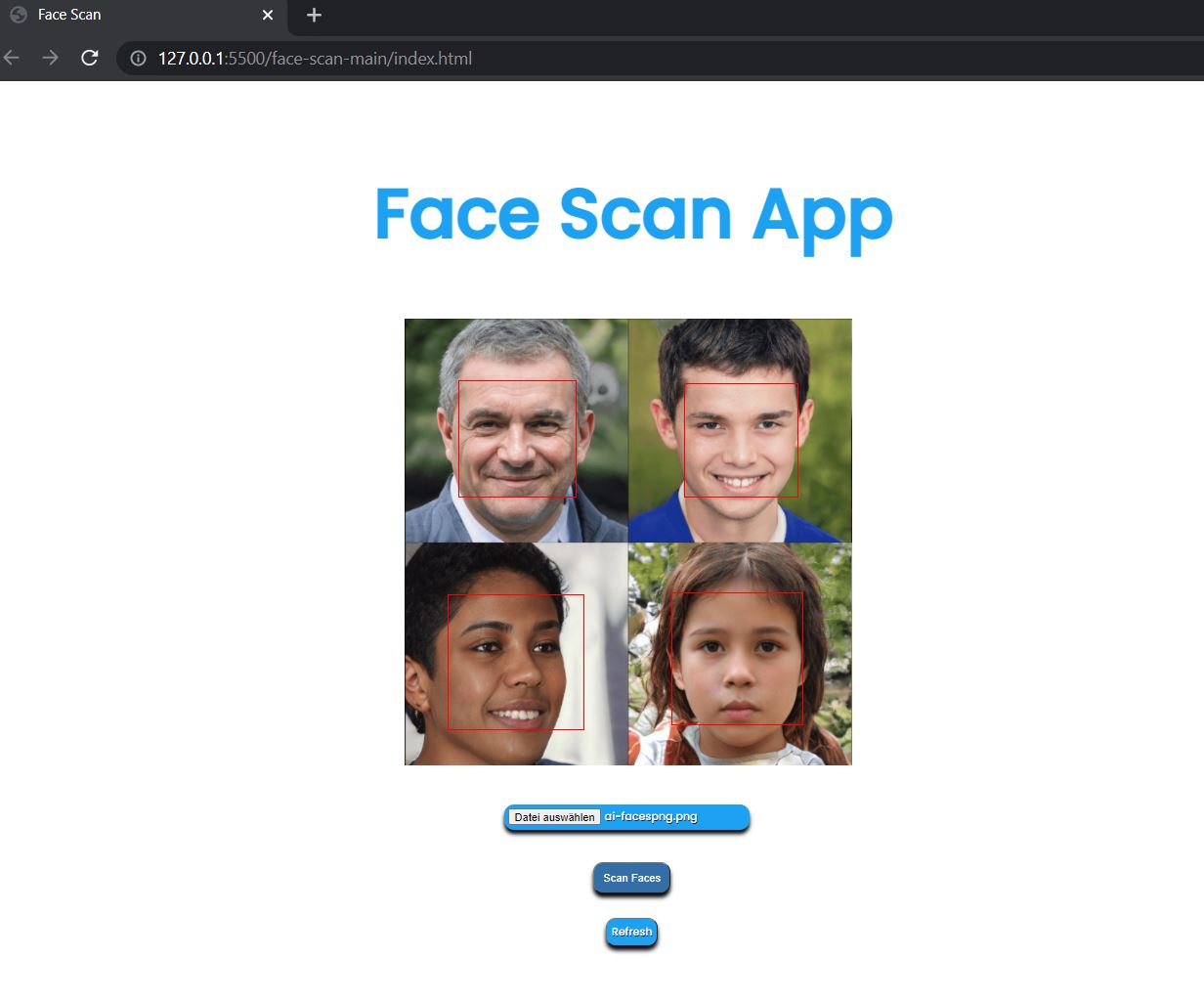Click the ai-facespng.png filename field
1204x999 pixels.
point(652,816)
